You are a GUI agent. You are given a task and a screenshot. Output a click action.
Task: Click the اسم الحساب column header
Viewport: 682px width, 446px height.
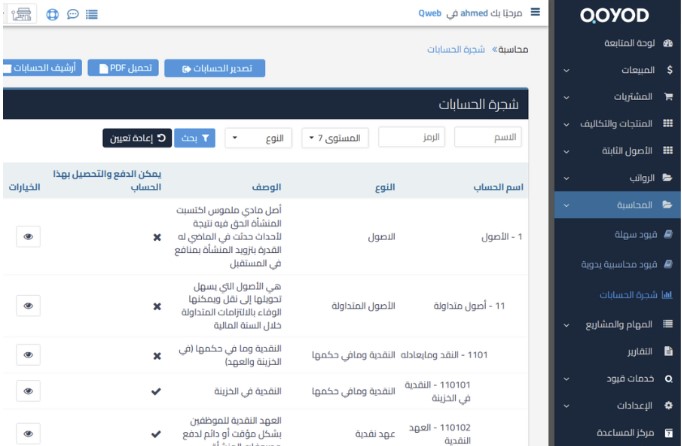(x=498, y=187)
